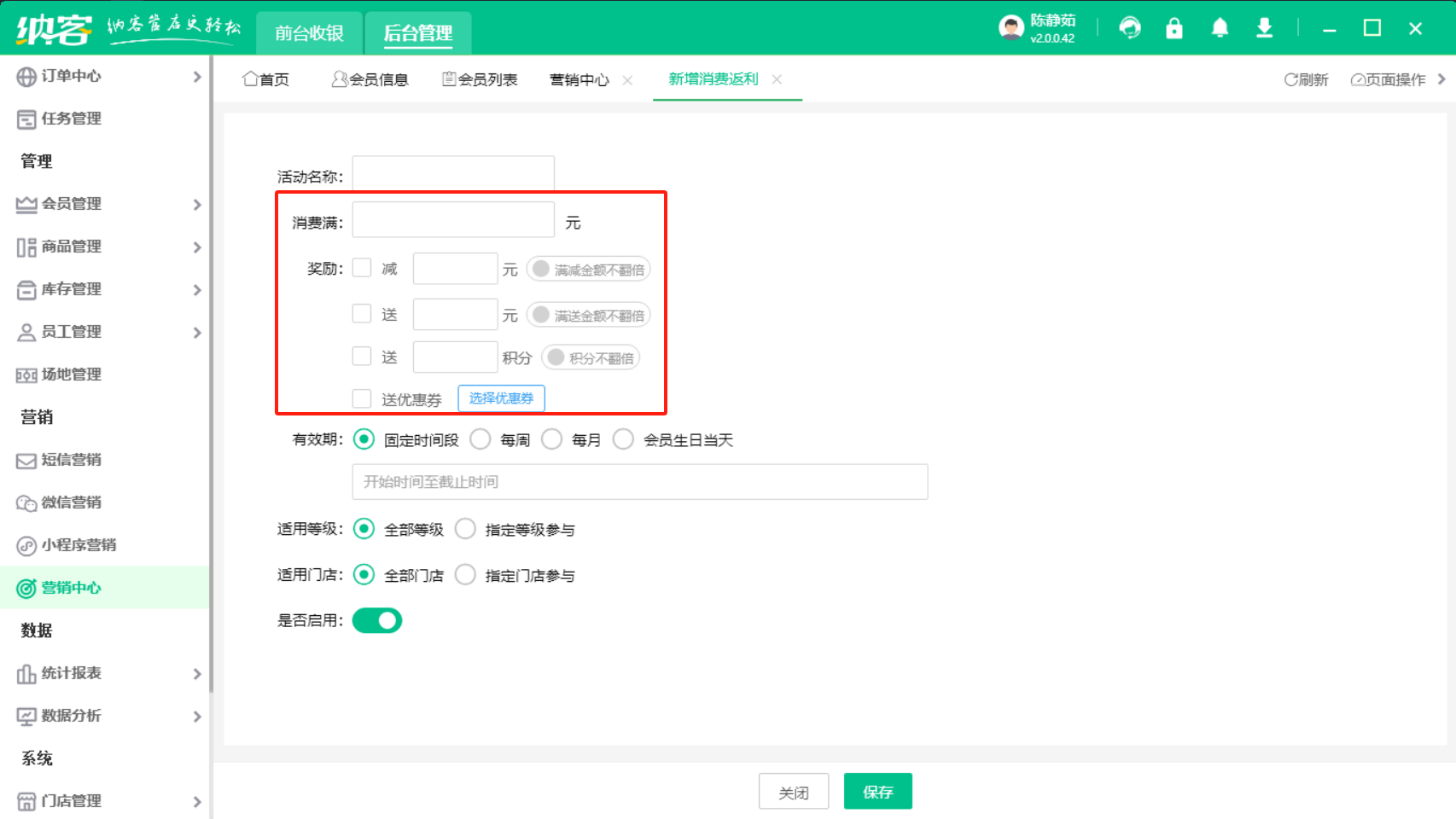The height and width of the screenshot is (819, 1456).
Task: Click the 活动名称 input field
Action: (453, 174)
